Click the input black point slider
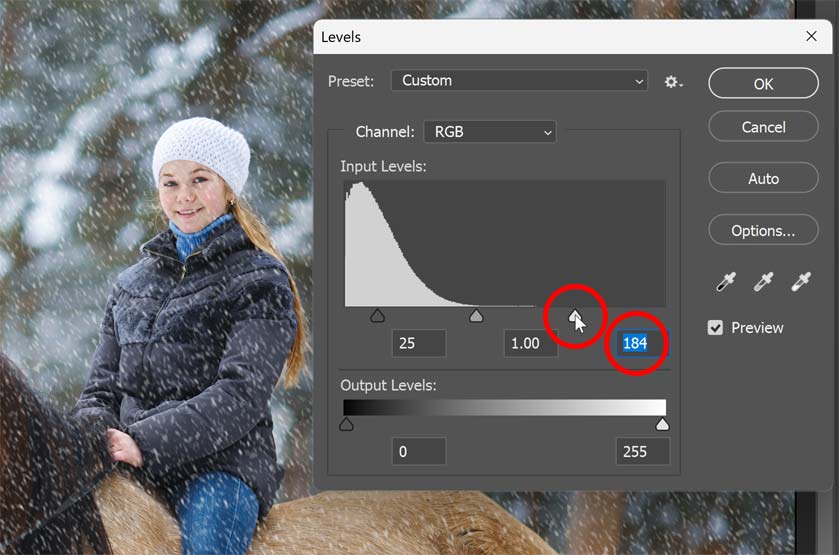The width and height of the screenshot is (839, 555). tap(377, 315)
